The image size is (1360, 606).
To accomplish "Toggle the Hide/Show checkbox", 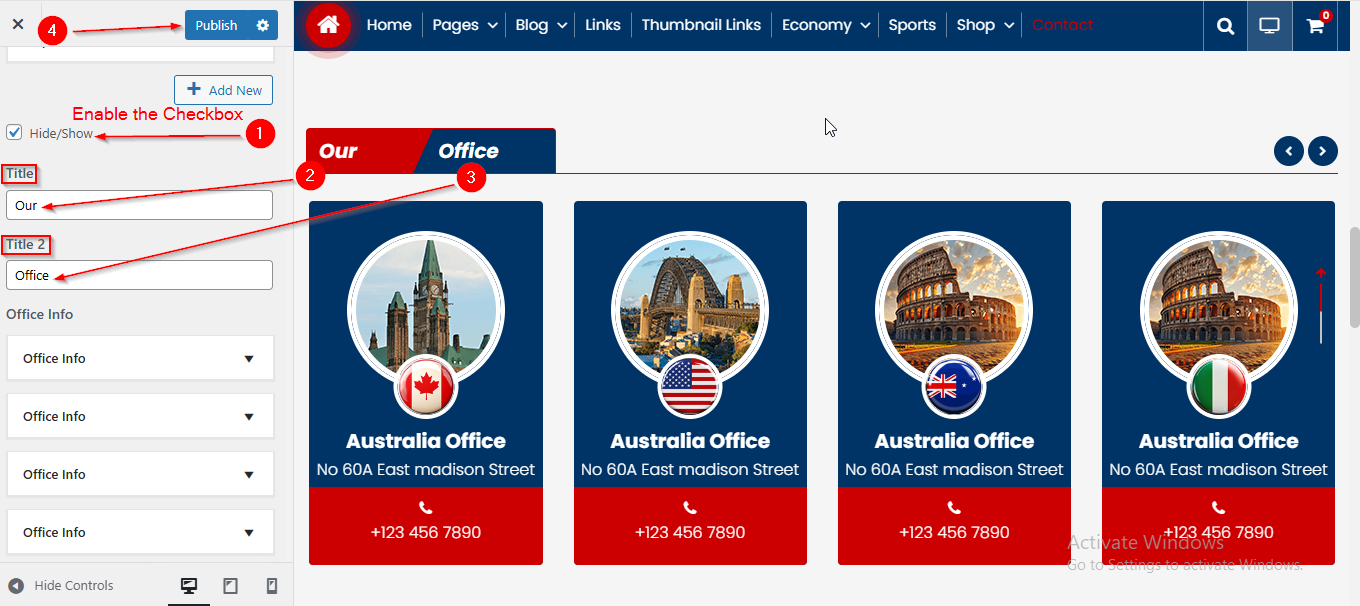I will [x=14, y=132].
